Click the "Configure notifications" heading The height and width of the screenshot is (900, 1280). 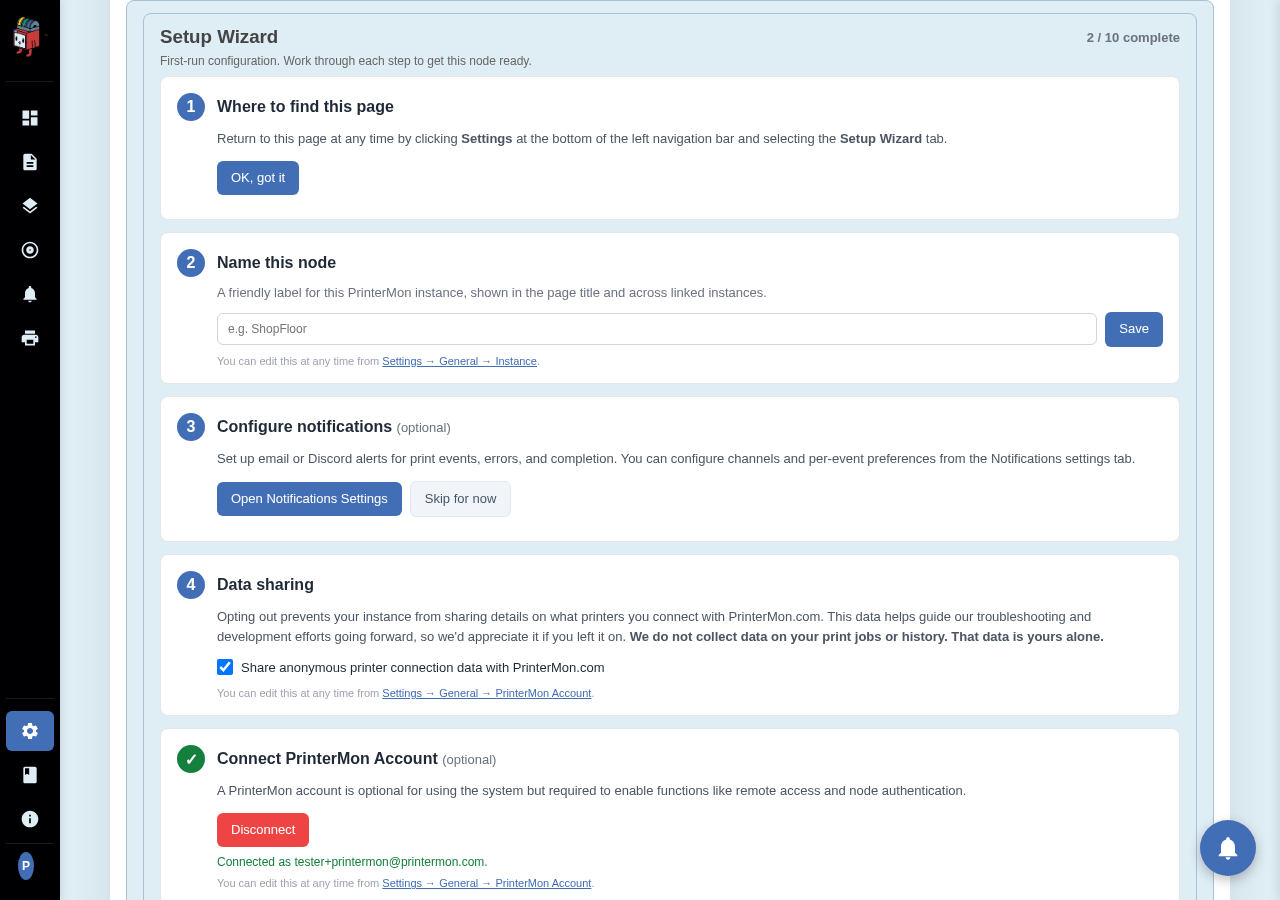click(x=304, y=427)
